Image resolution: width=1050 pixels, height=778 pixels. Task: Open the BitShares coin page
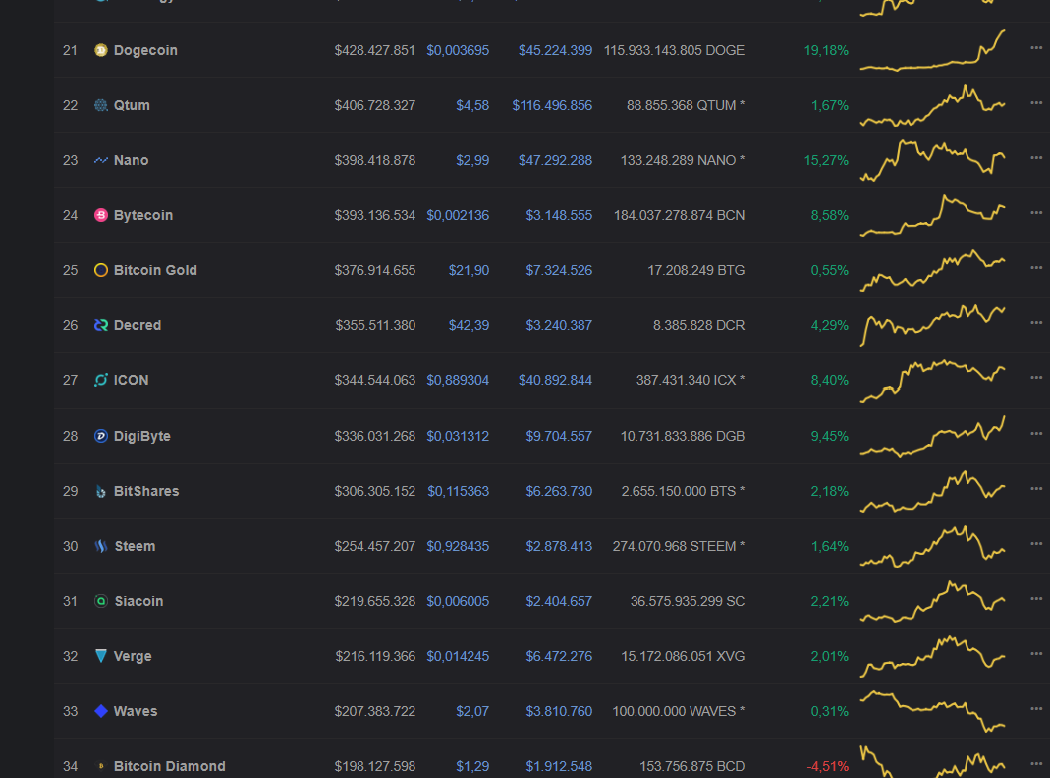[x=147, y=491]
